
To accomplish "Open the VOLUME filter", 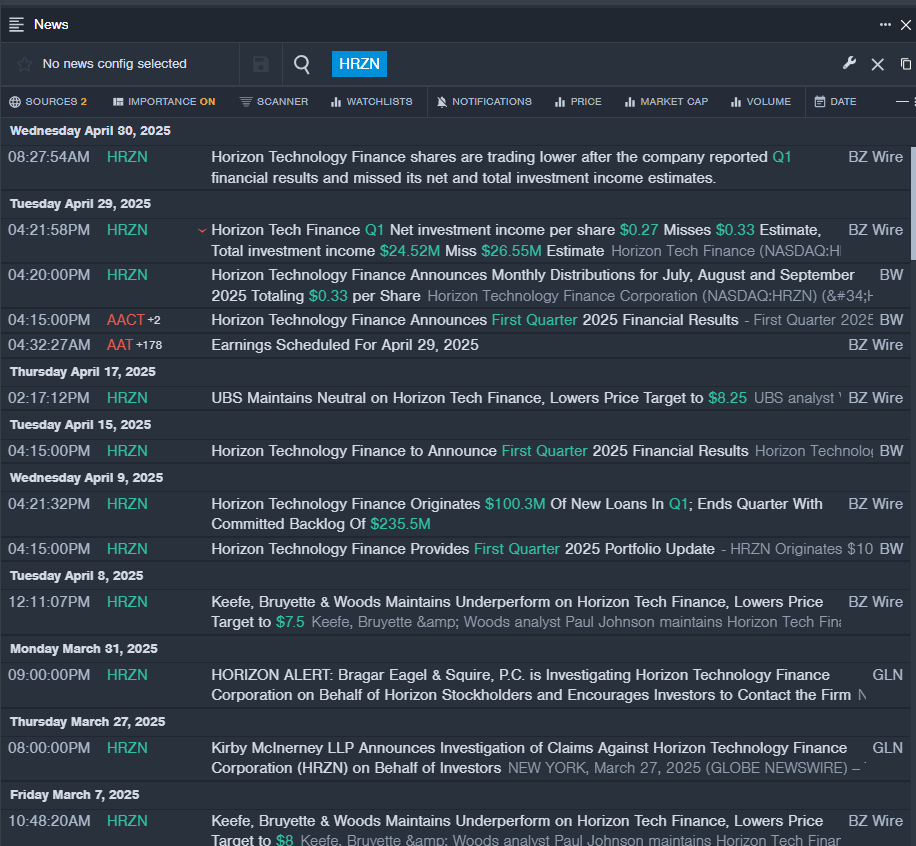I will coord(761,102).
